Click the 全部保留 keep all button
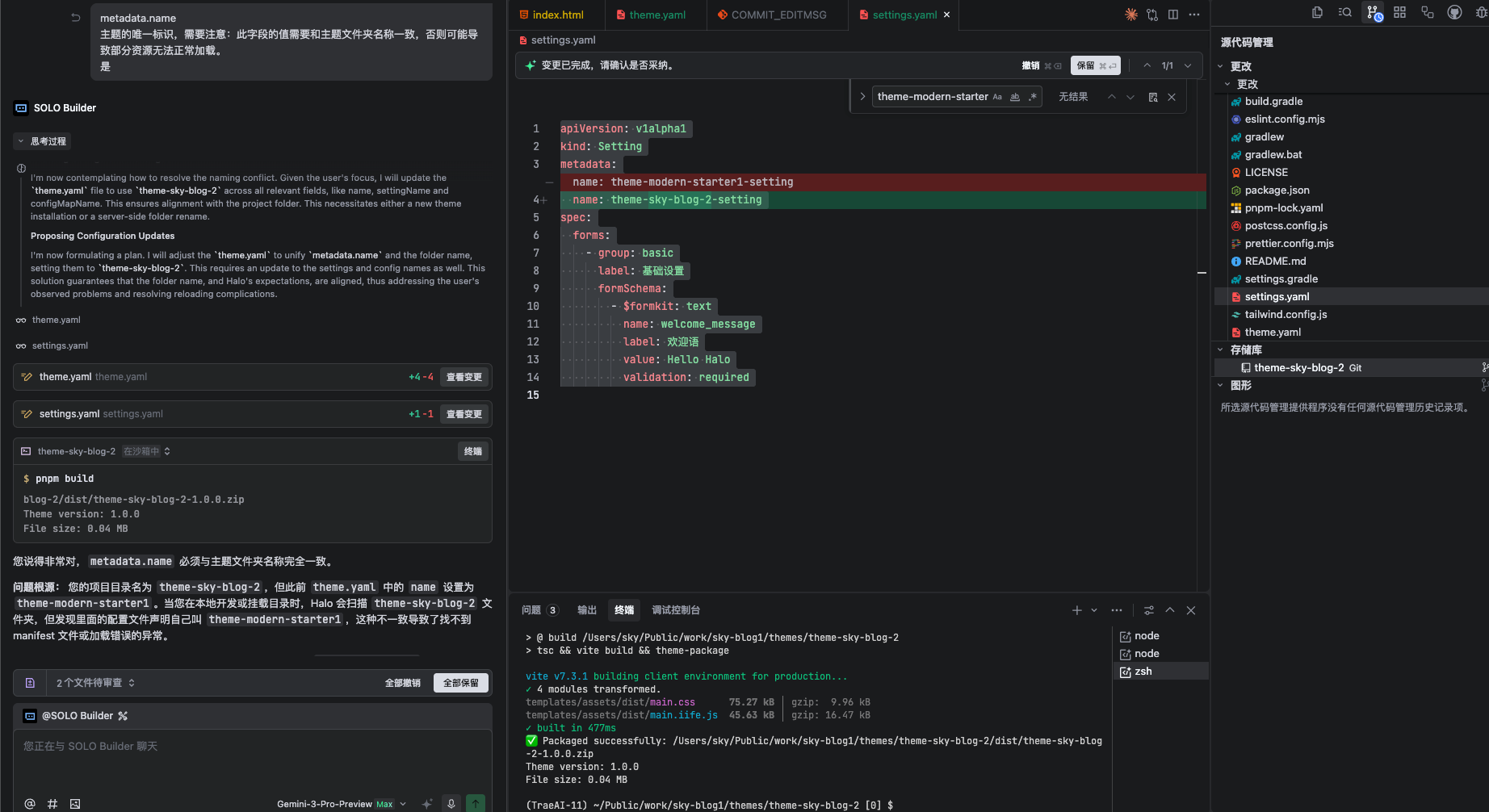Viewport: 1489px width, 812px height. coord(460,683)
